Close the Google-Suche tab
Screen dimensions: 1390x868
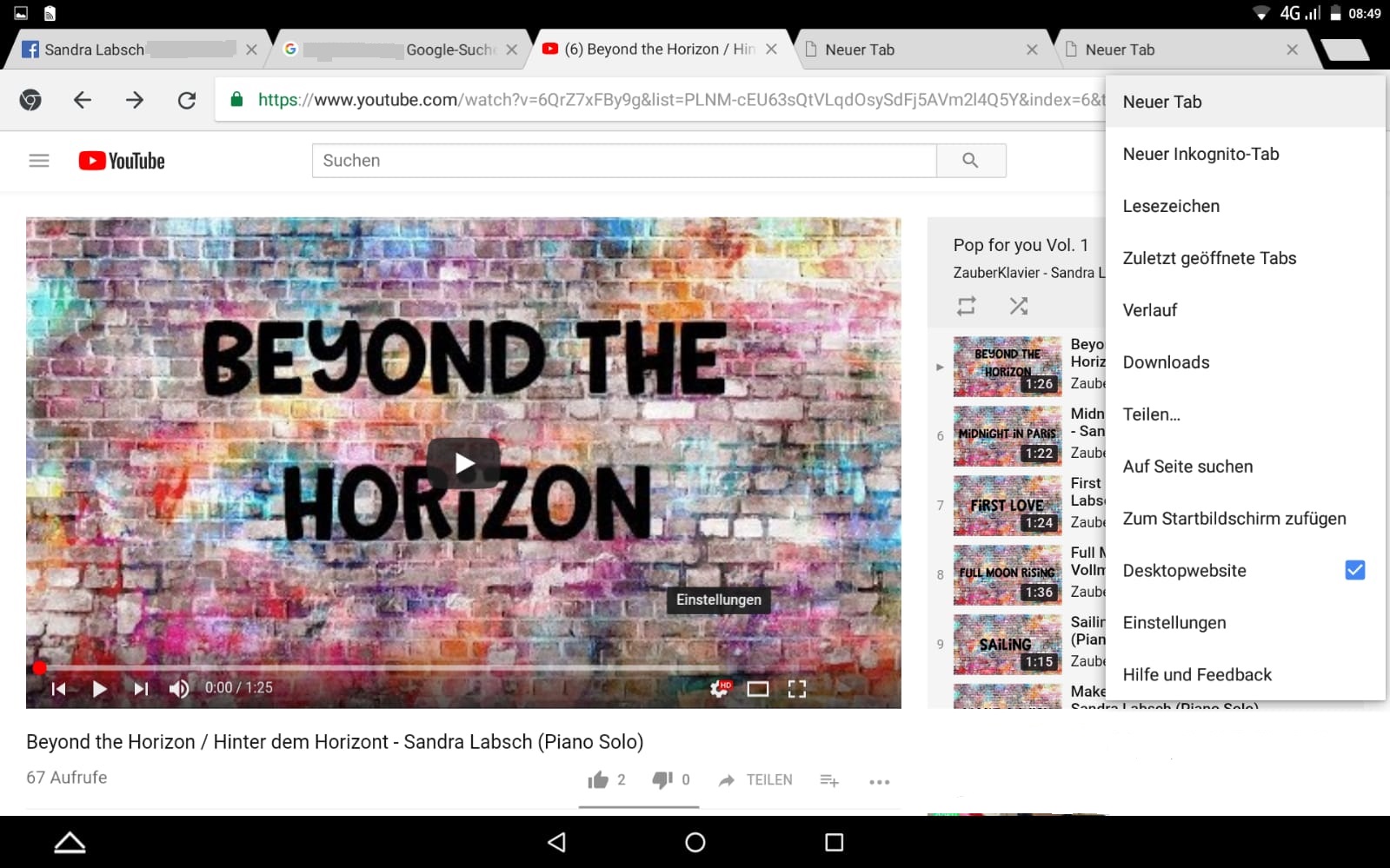tap(512, 50)
